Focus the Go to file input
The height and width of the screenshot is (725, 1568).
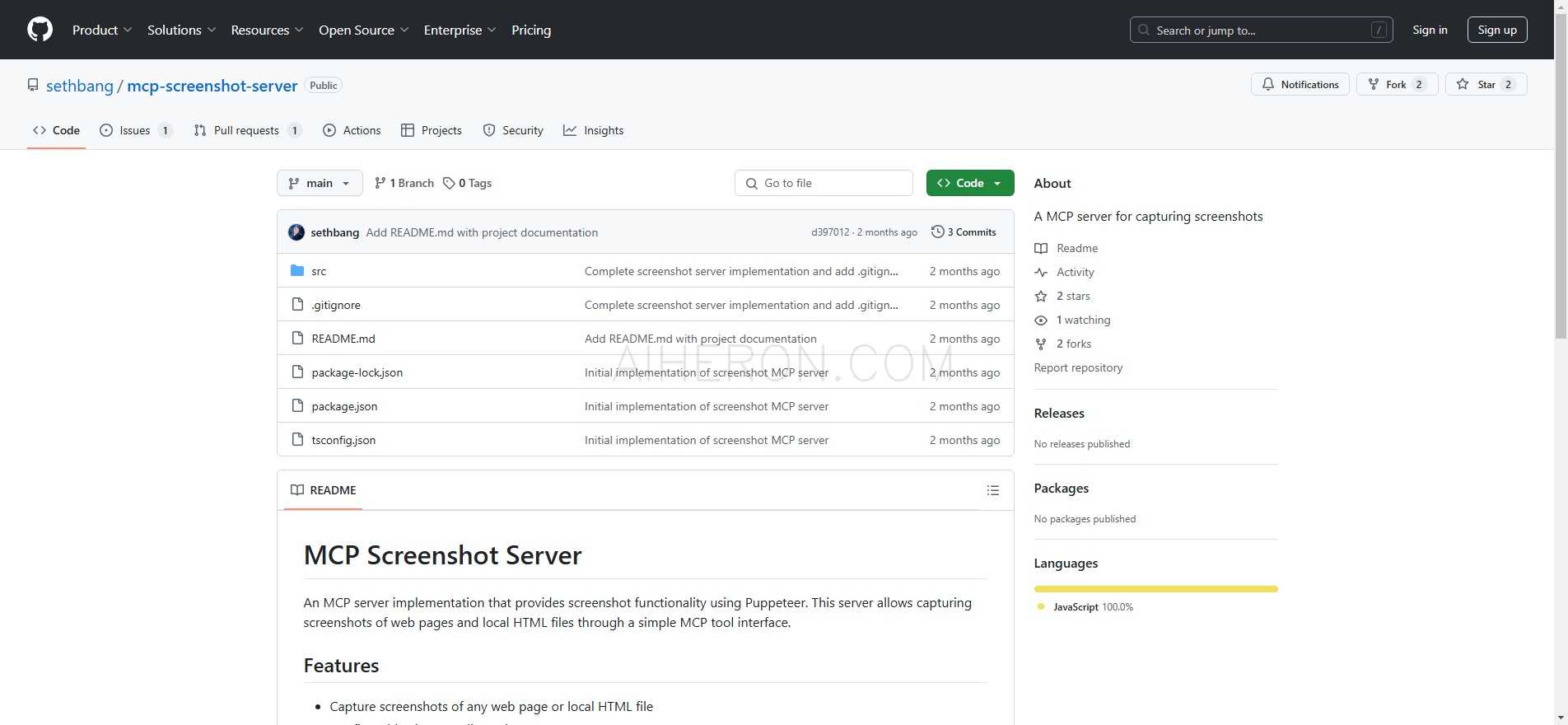[x=824, y=183]
